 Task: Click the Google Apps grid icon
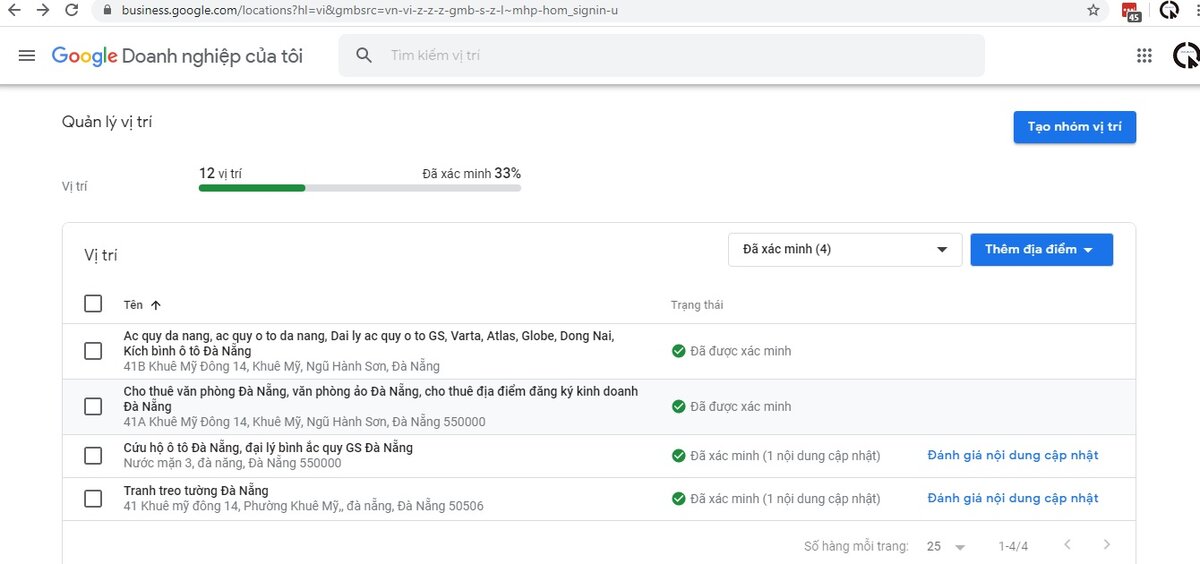point(1144,56)
